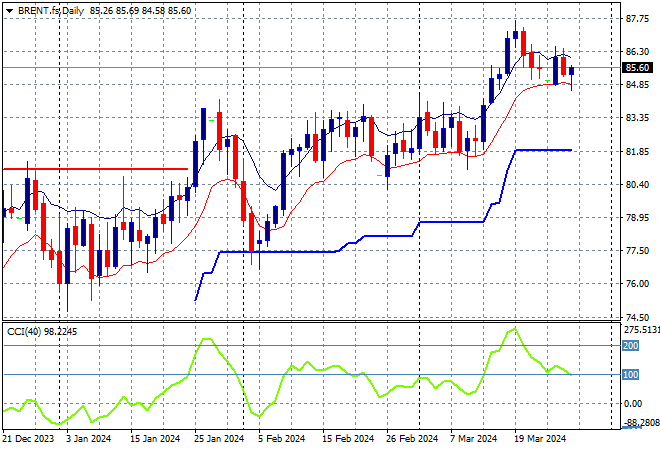
Task: Select the 87.75 price axis label
Action: [x=637, y=19]
